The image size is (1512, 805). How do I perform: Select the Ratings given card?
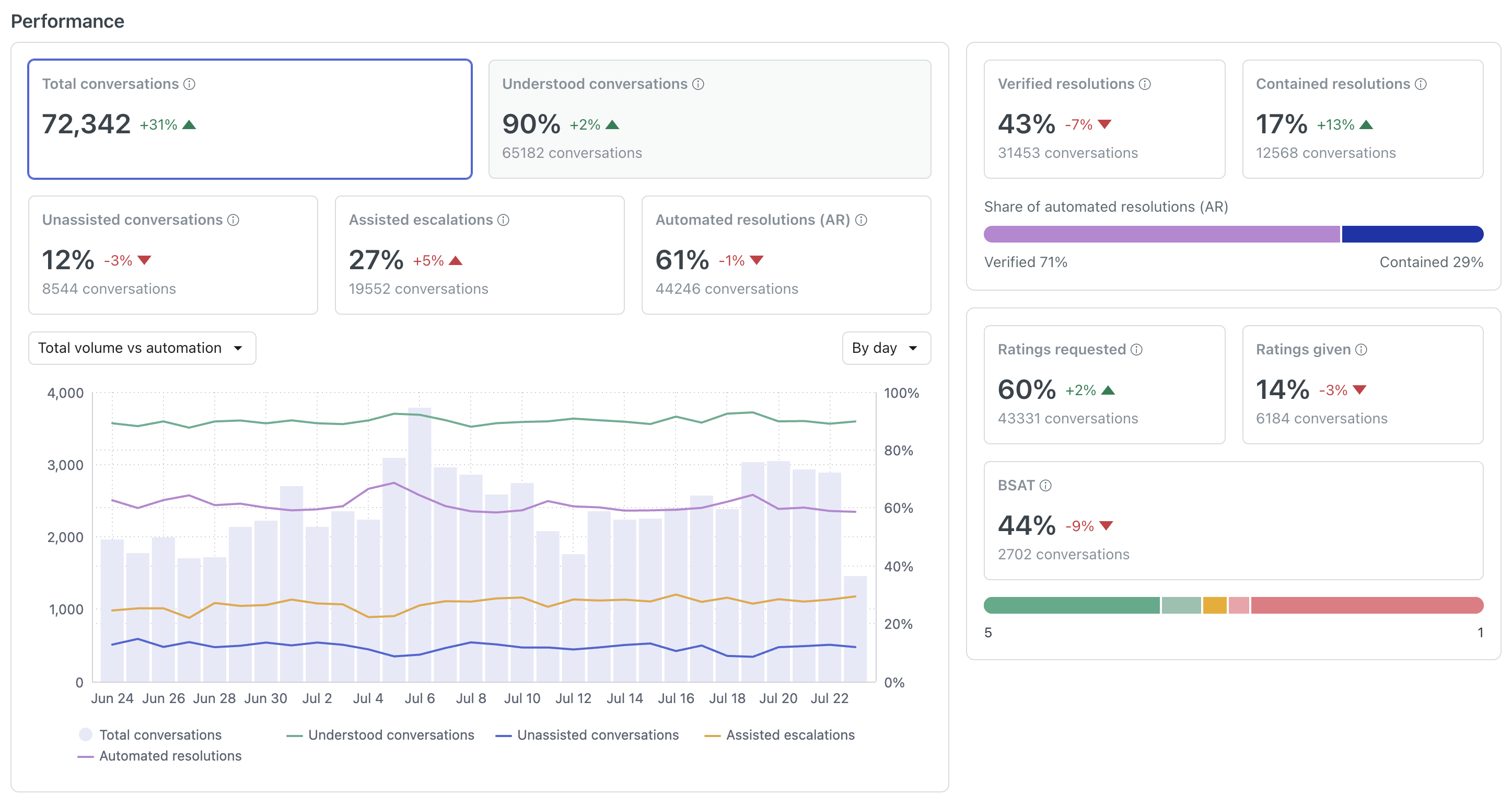1363,385
